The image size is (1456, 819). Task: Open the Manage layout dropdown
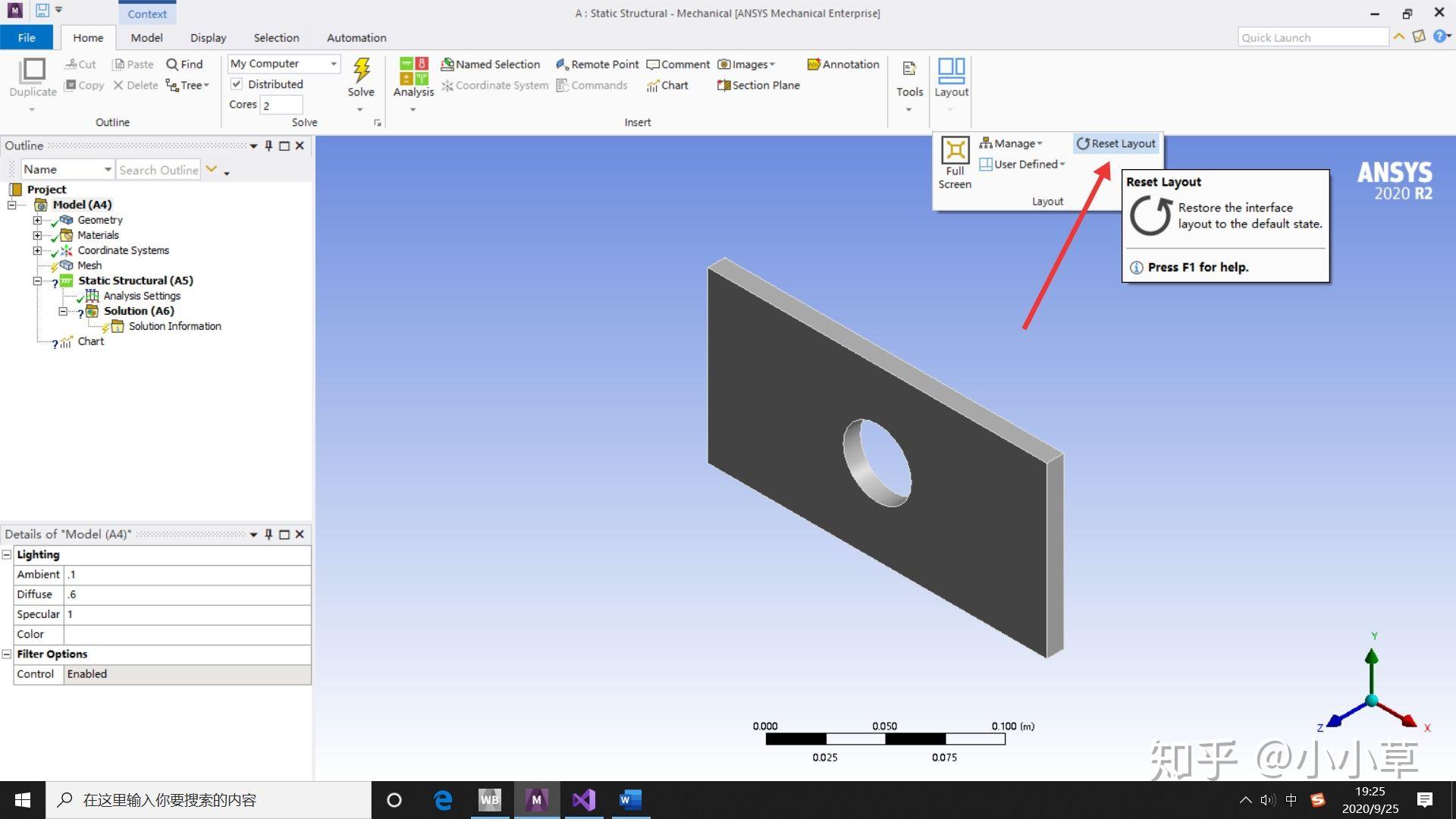click(1011, 143)
